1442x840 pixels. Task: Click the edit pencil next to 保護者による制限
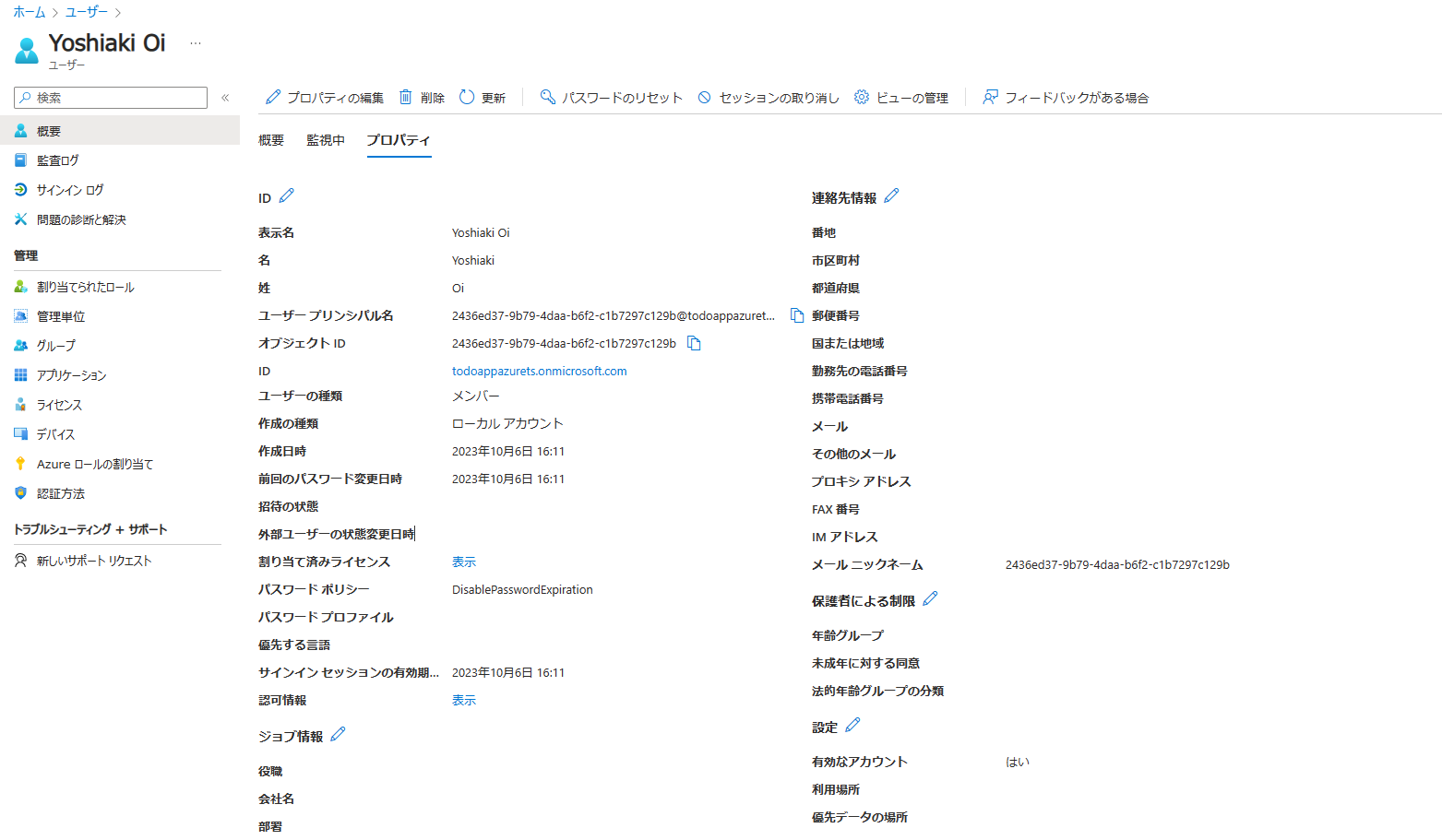click(x=930, y=598)
